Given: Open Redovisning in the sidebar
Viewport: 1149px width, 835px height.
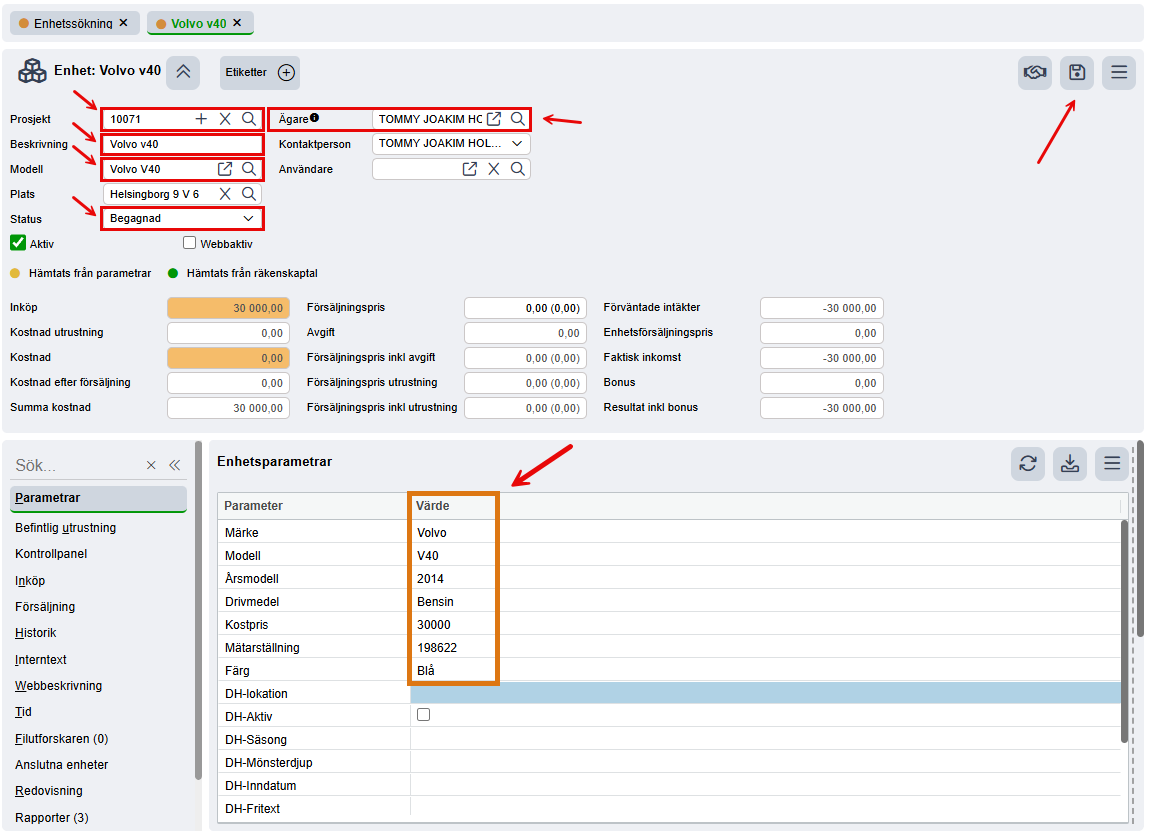Looking at the screenshot, I should coord(48,791).
